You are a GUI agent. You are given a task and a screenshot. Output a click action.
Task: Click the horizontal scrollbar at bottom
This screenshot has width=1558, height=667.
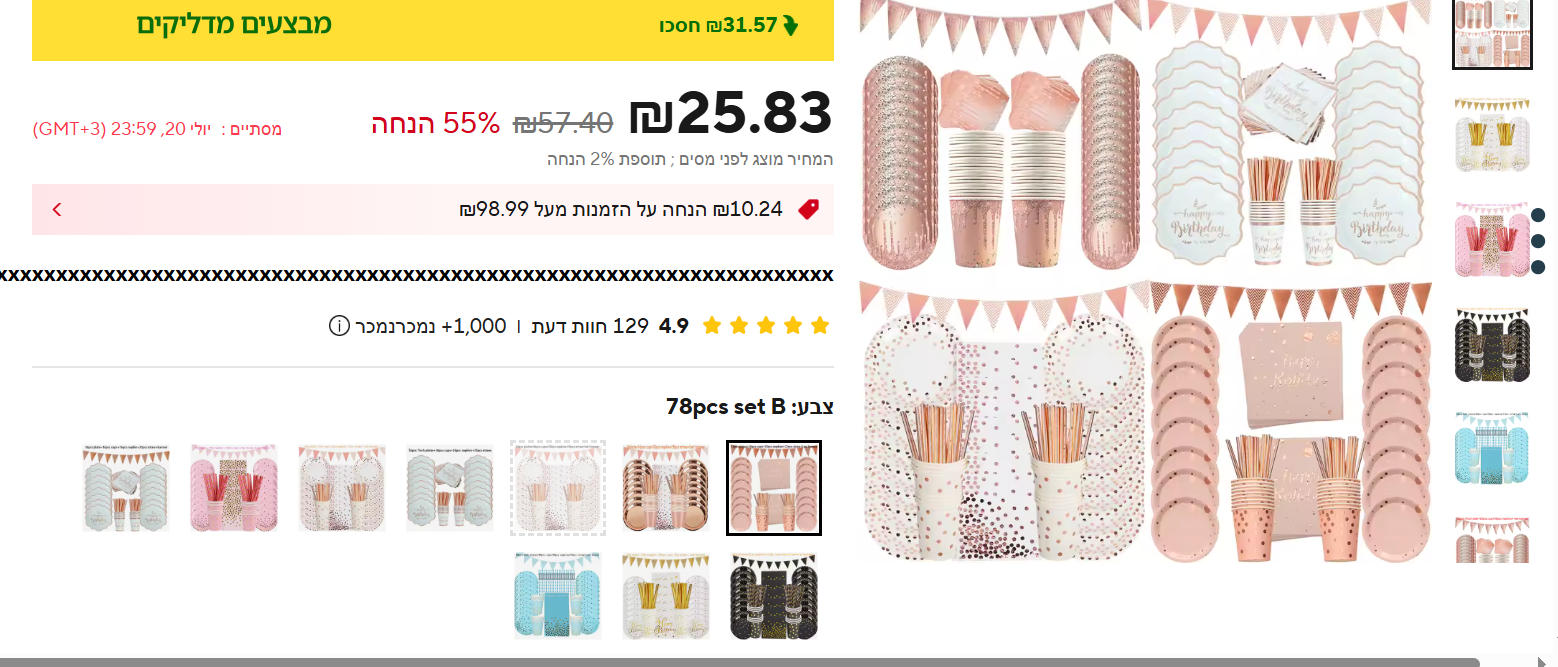coord(740,662)
